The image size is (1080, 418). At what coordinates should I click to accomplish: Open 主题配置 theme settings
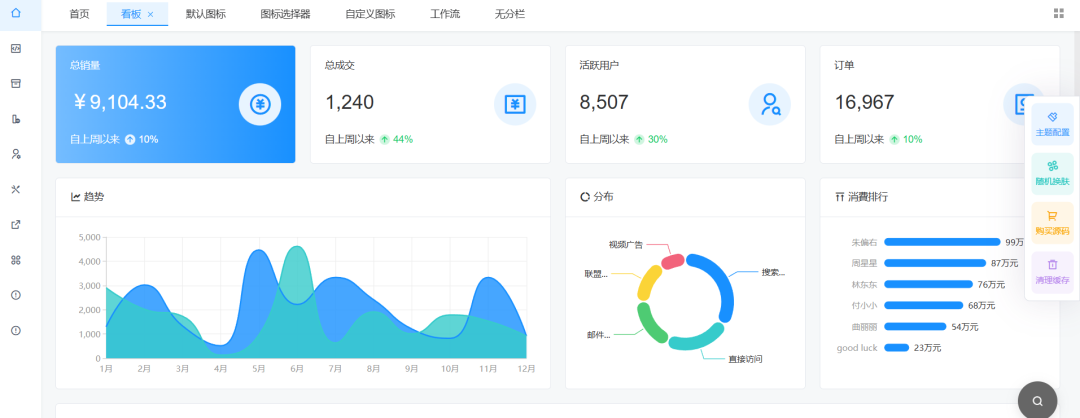(1052, 124)
